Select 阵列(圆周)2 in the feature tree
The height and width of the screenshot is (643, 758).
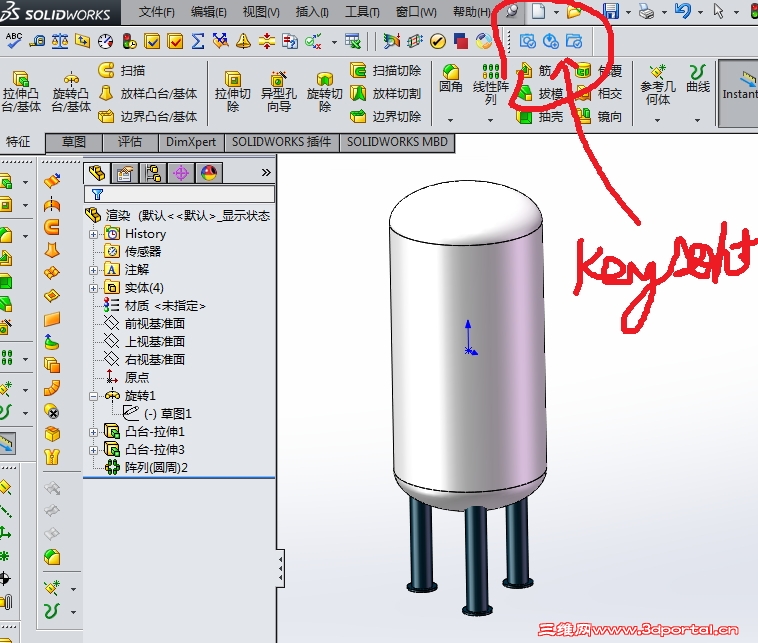(x=156, y=468)
